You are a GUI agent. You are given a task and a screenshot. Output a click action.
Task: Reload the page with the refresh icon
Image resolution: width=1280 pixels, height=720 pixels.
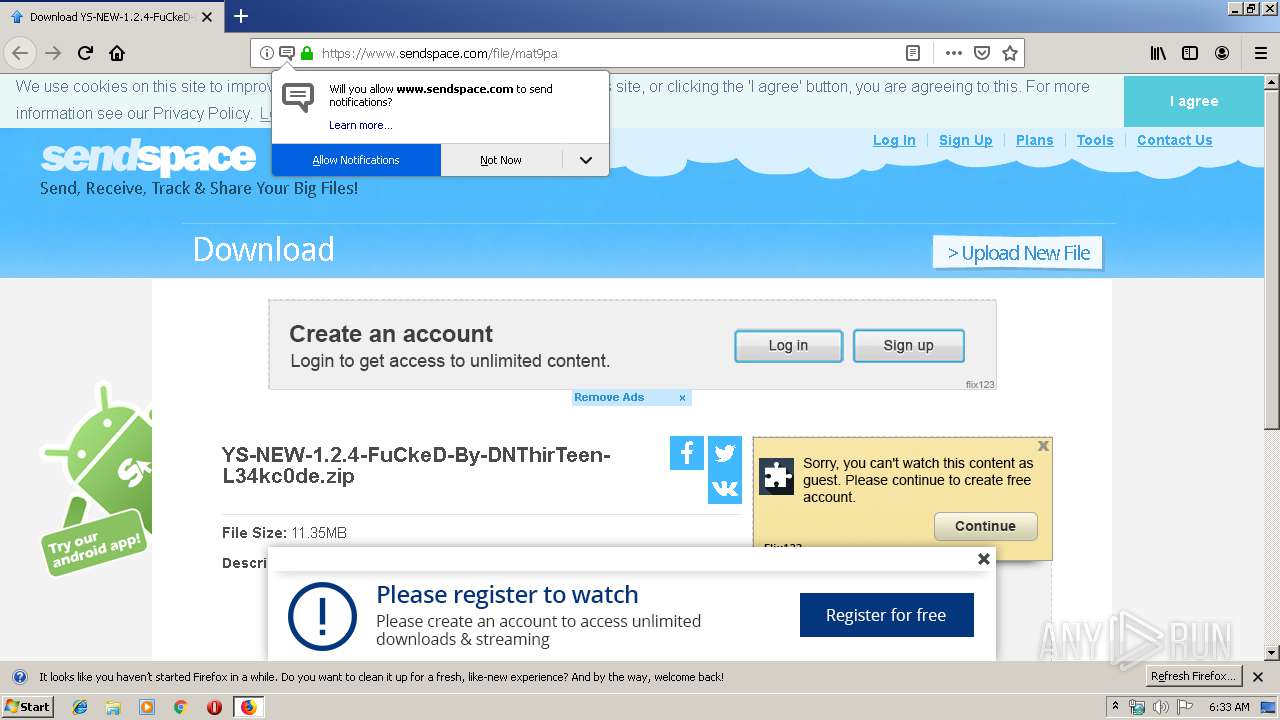(x=86, y=53)
